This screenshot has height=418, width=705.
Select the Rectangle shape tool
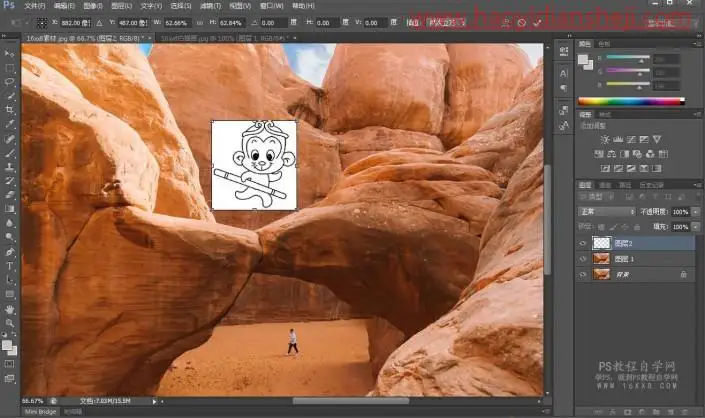tap(9, 294)
